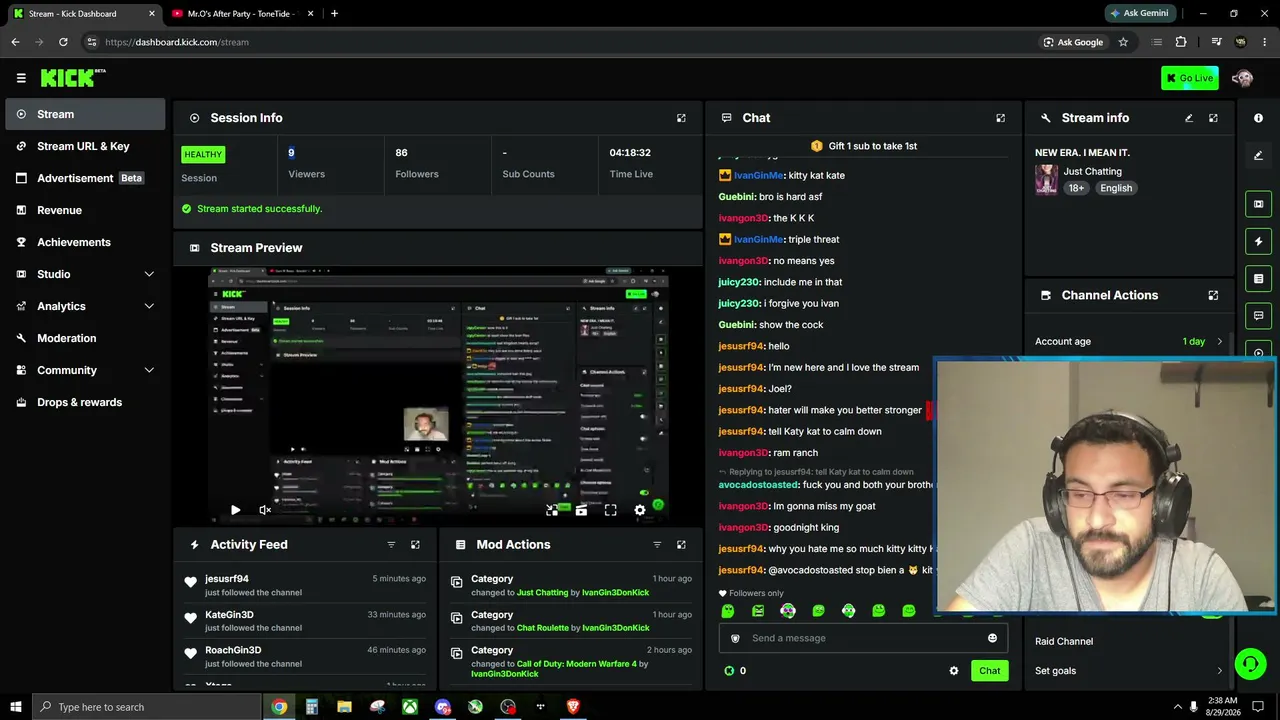Pop out the Activity Feed panel
The height and width of the screenshot is (720, 1280).
tap(415, 544)
